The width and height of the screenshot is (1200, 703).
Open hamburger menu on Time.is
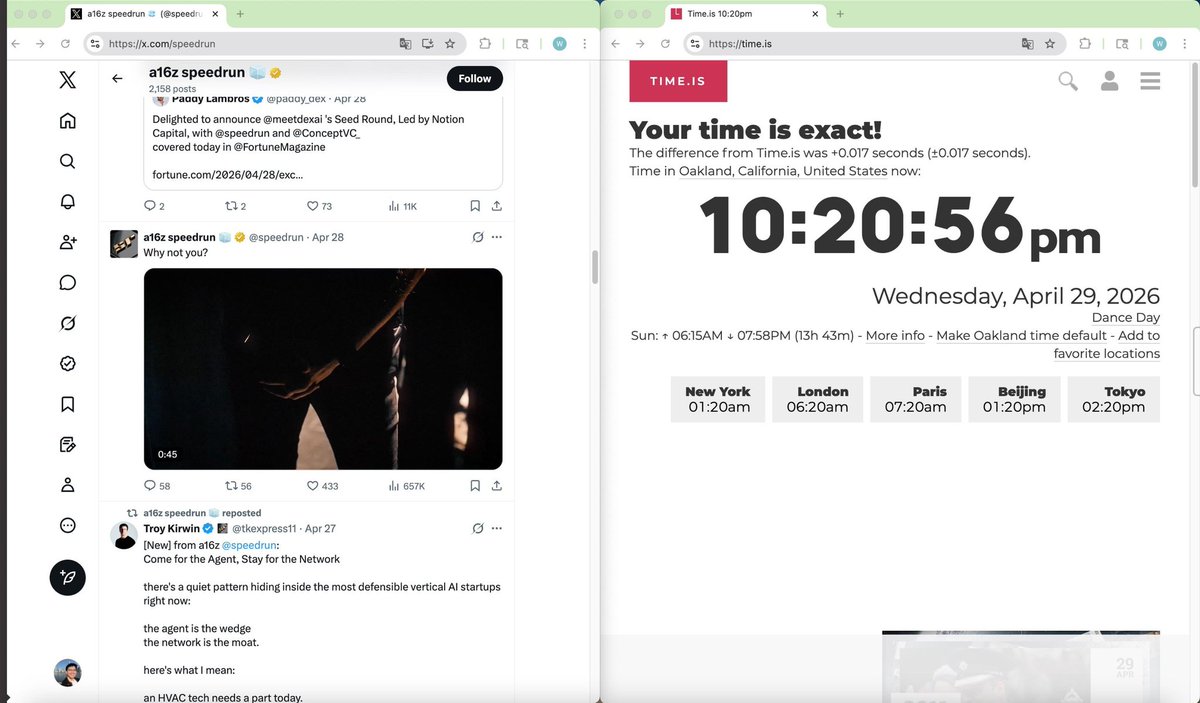pyautogui.click(x=1150, y=81)
